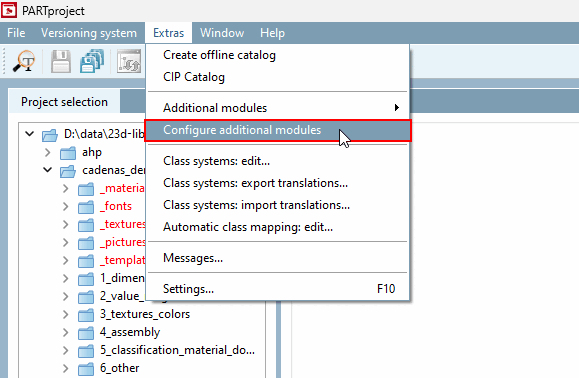Select Configure additional modules
579x378 pixels.
coord(278,130)
